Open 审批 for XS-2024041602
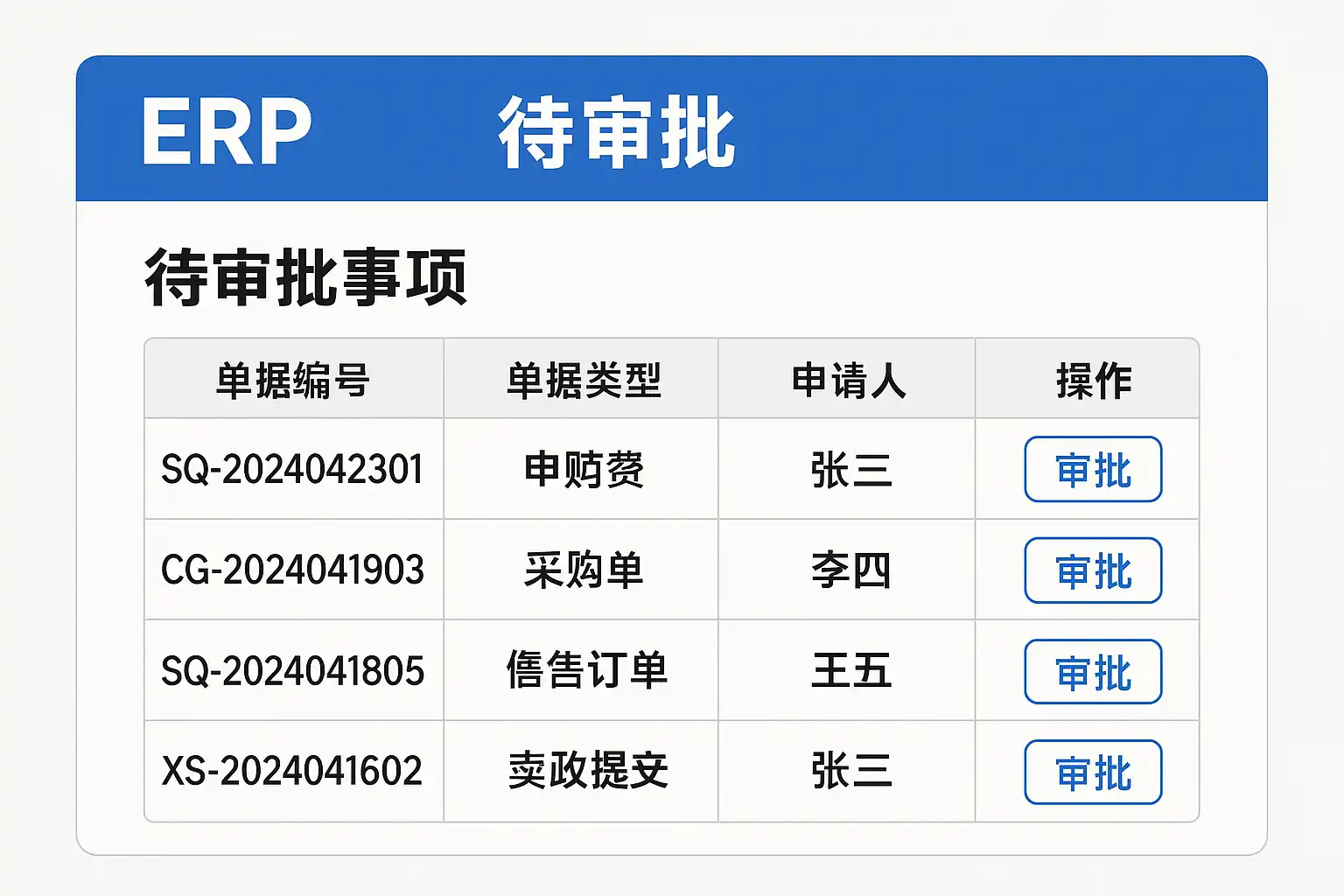This screenshot has height=896, width=1344. tap(1093, 773)
